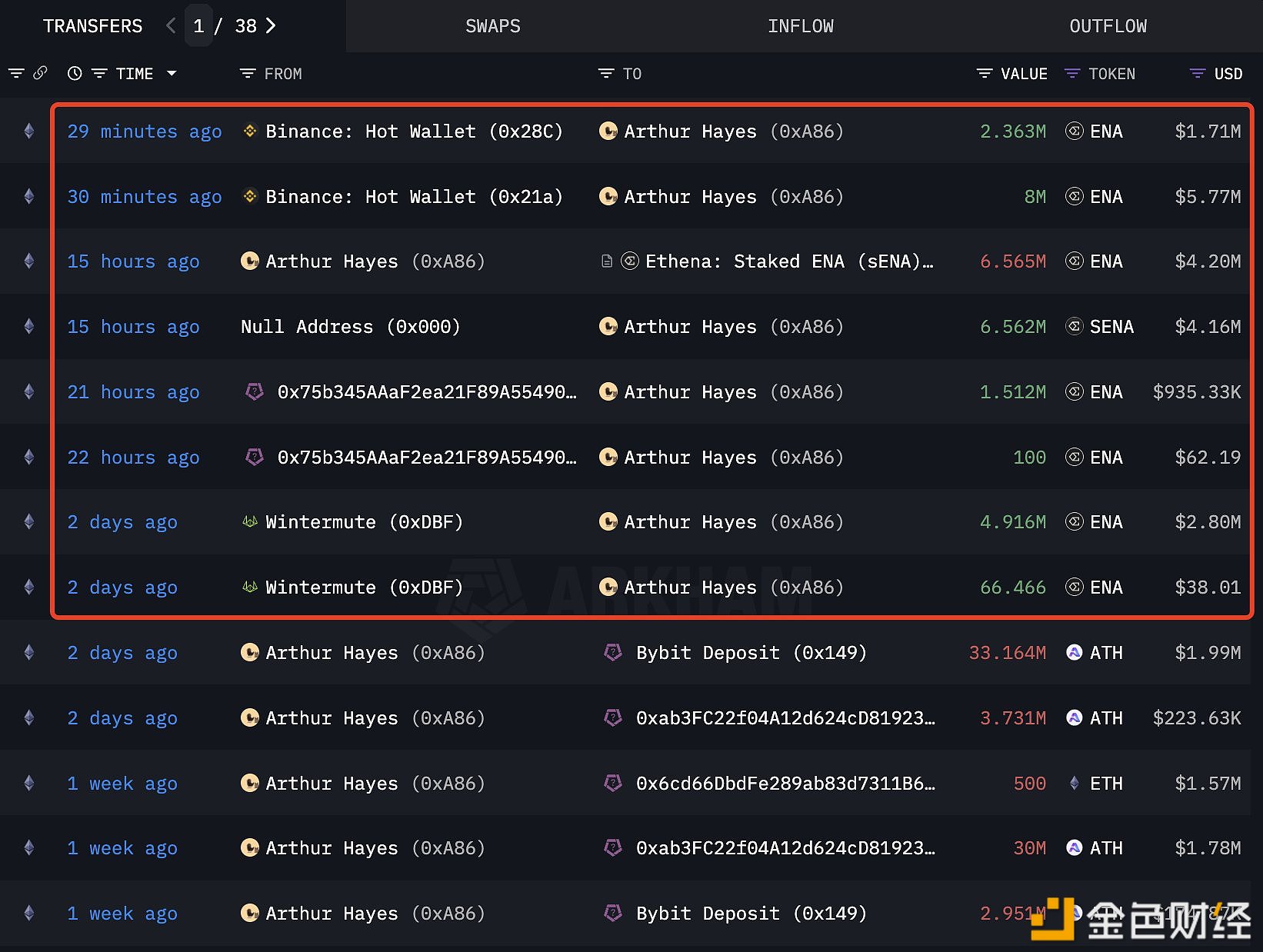
Task: Click address 0xab3FC22f04A12d624cD81923… in 3.731M row
Action: 785,718
